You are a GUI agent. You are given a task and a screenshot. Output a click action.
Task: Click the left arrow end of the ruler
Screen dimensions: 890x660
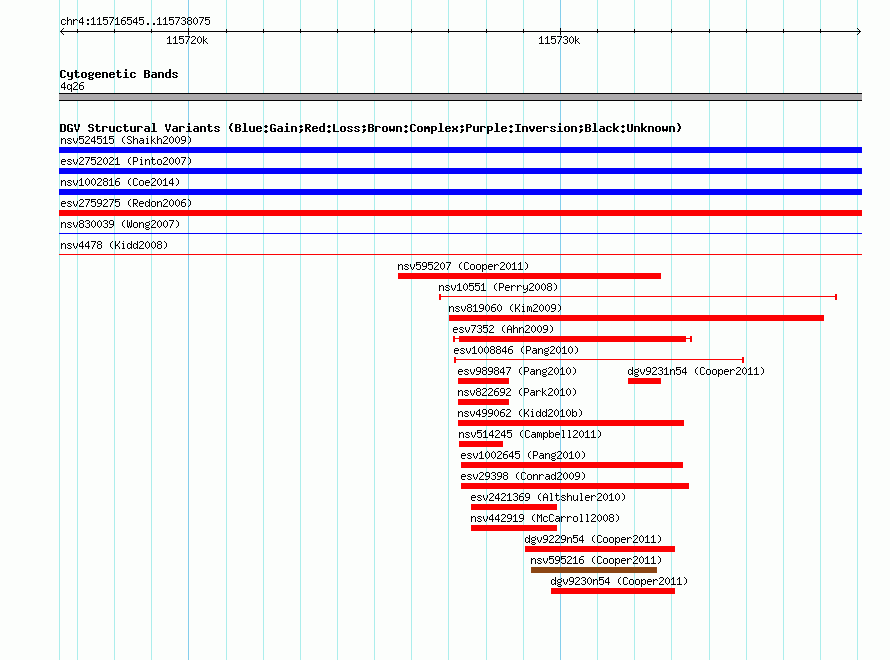tap(62, 32)
